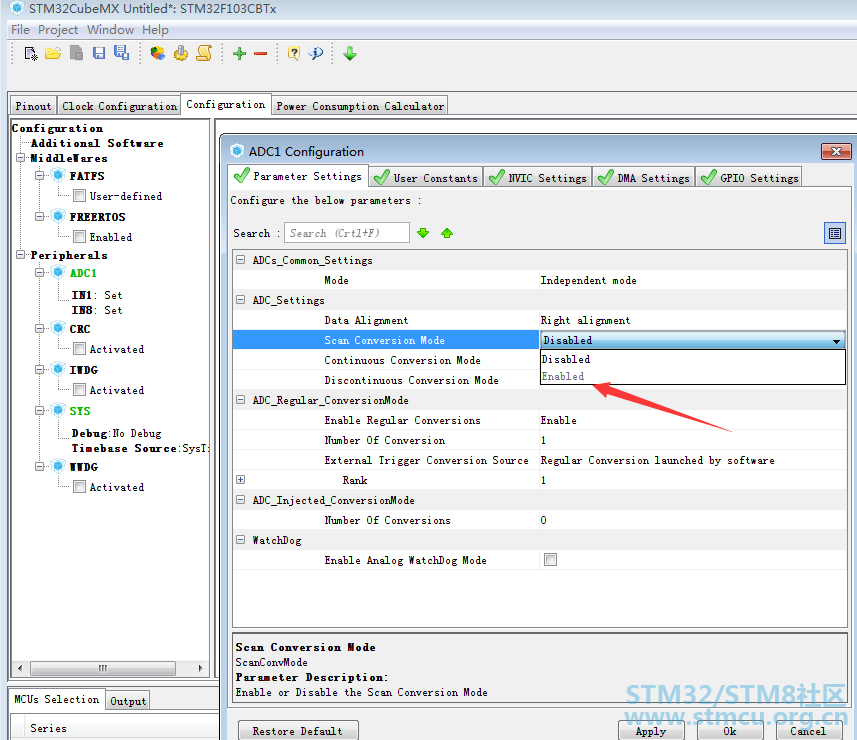Viewport: 857px width, 740px height.
Task: Collapse WatchDog group
Action: (x=240, y=539)
